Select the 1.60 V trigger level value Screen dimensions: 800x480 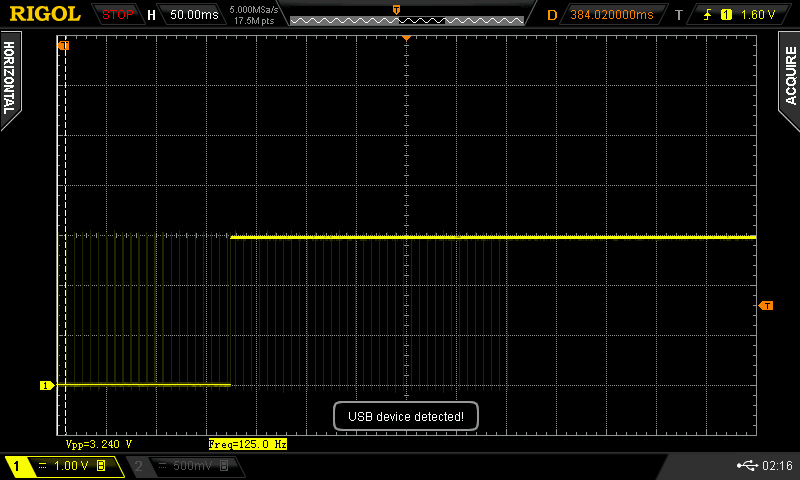point(757,15)
